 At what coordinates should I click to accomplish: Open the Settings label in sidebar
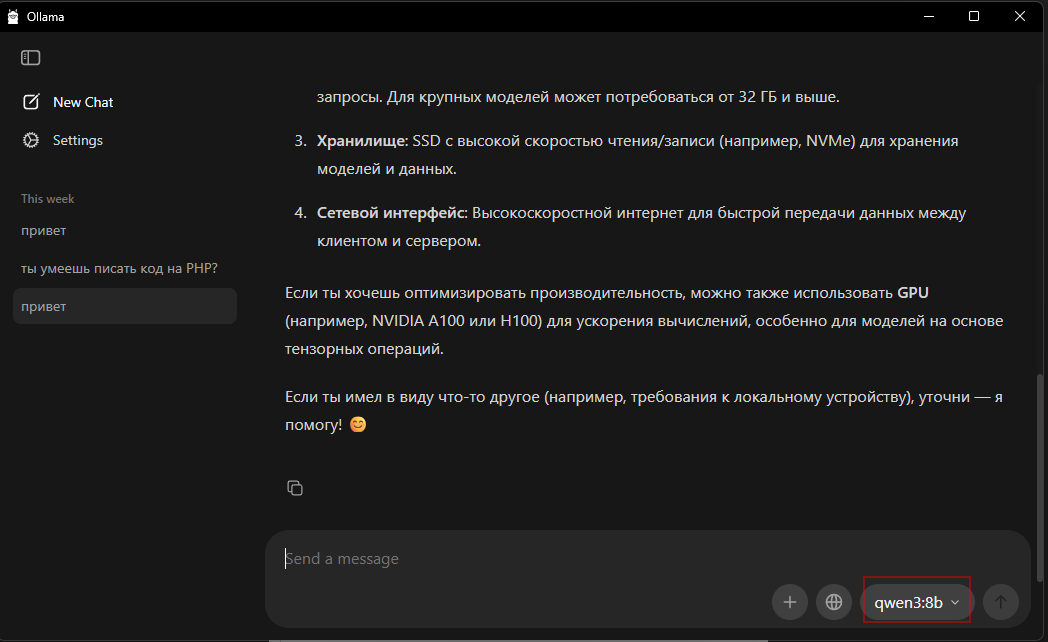(78, 140)
